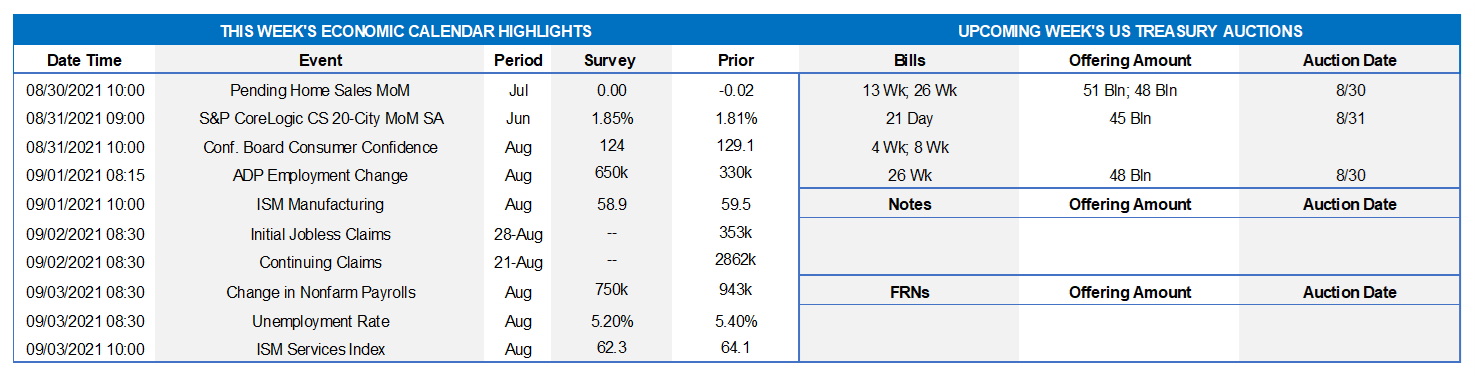1475x378 pixels.
Task: Select the Unemployment Rate survey value 5.20%
Action: click(x=611, y=321)
